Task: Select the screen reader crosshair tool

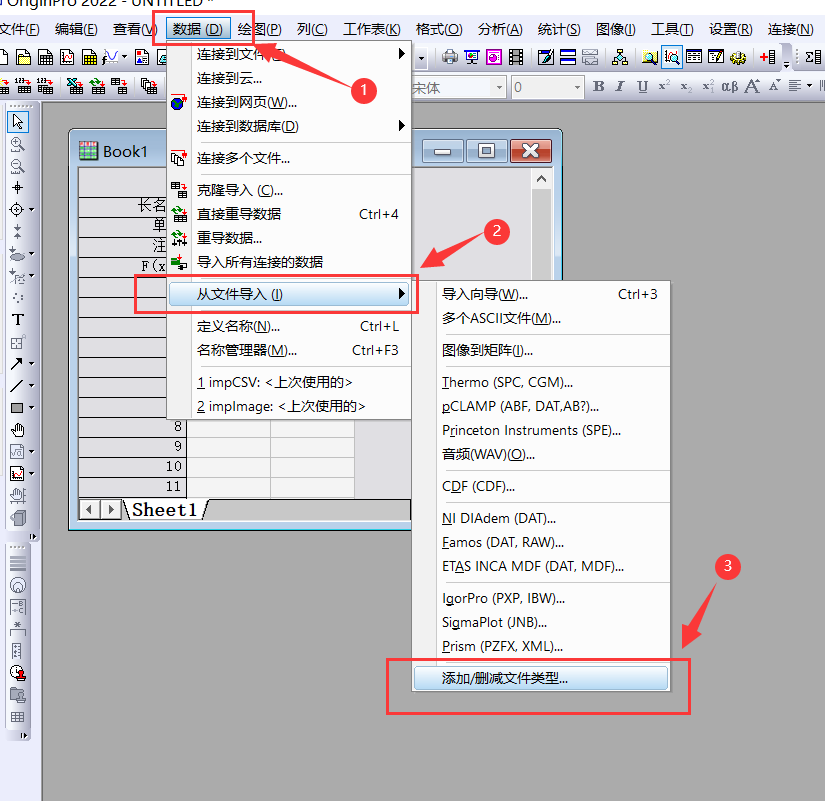Action: coord(17,188)
